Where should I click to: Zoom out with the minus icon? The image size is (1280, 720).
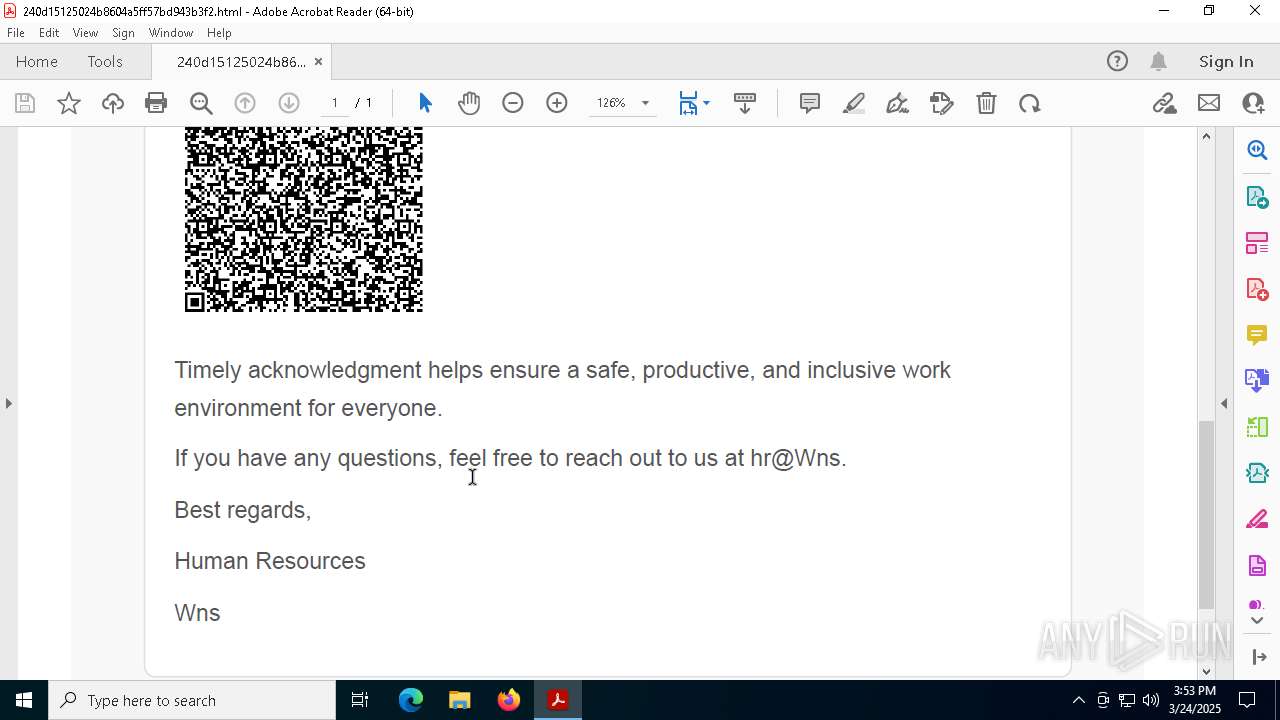513,103
